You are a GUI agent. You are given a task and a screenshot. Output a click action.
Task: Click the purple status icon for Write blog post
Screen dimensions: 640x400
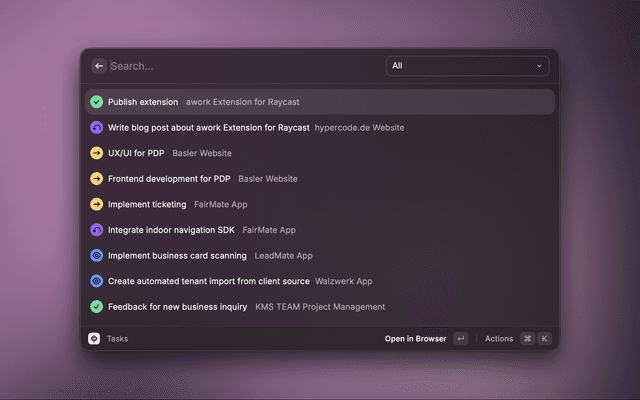click(x=96, y=128)
